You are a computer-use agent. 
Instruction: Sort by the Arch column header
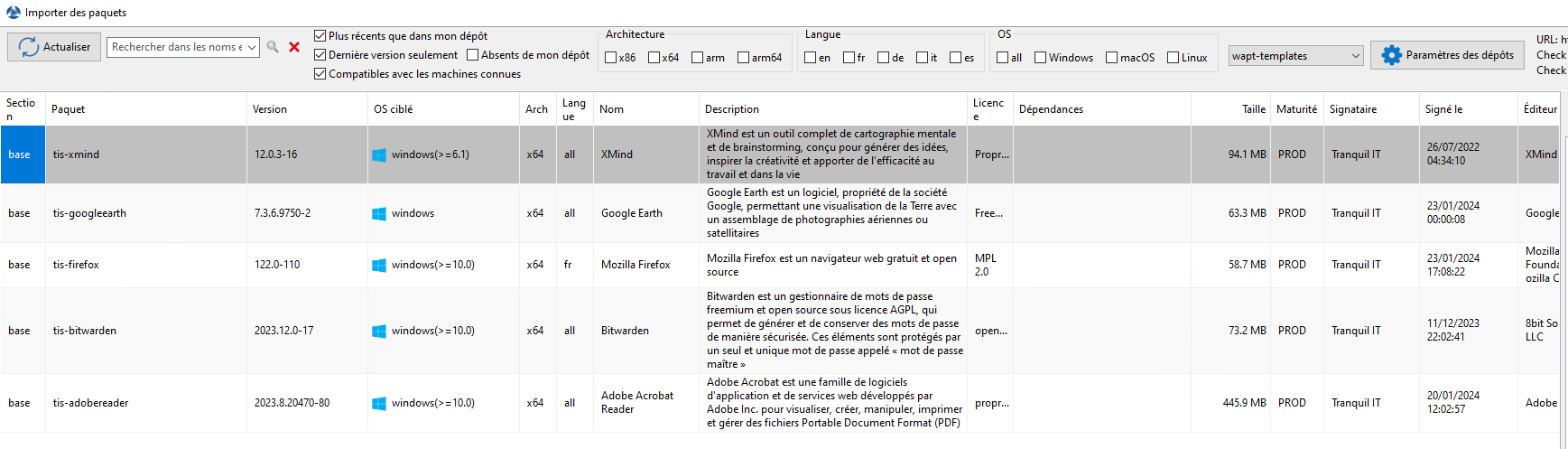click(x=537, y=109)
